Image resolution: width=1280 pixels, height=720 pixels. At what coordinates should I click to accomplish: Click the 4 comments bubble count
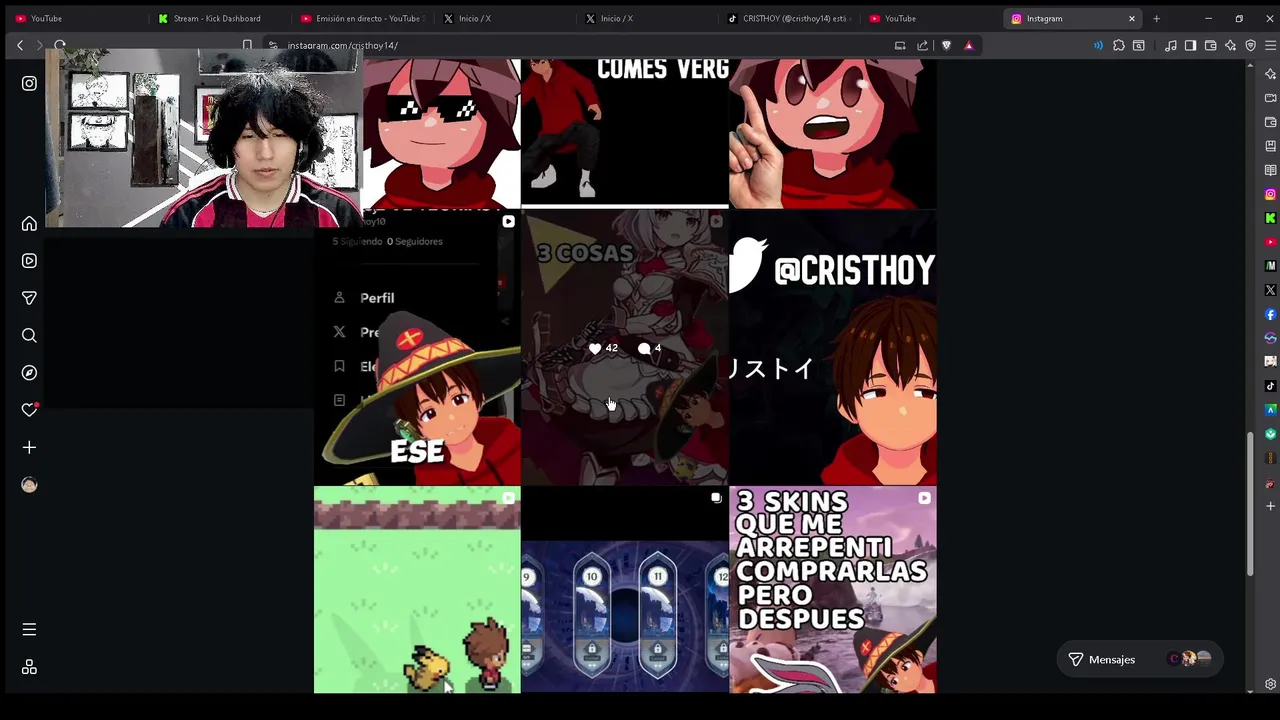pyautogui.click(x=650, y=348)
